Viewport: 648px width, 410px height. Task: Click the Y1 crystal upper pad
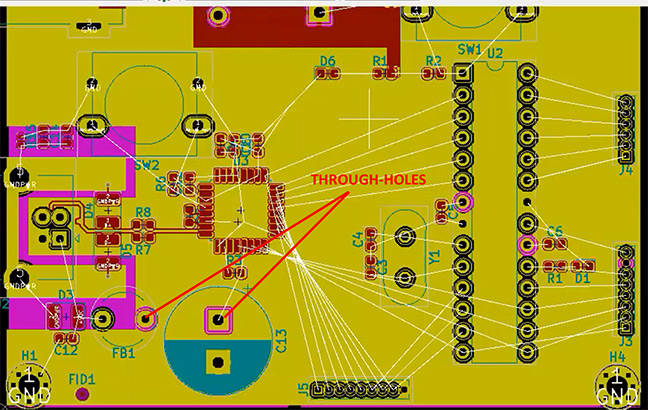406,238
